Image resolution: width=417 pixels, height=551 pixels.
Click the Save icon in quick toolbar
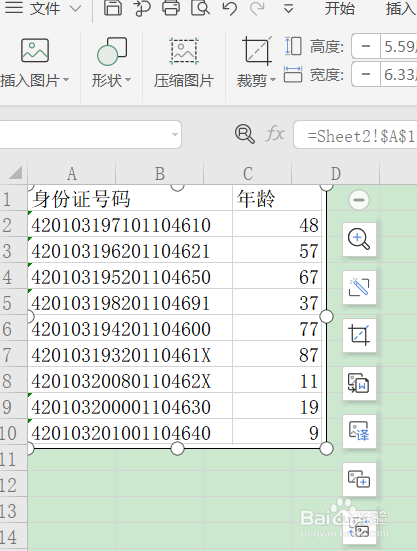click(x=113, y=7)
